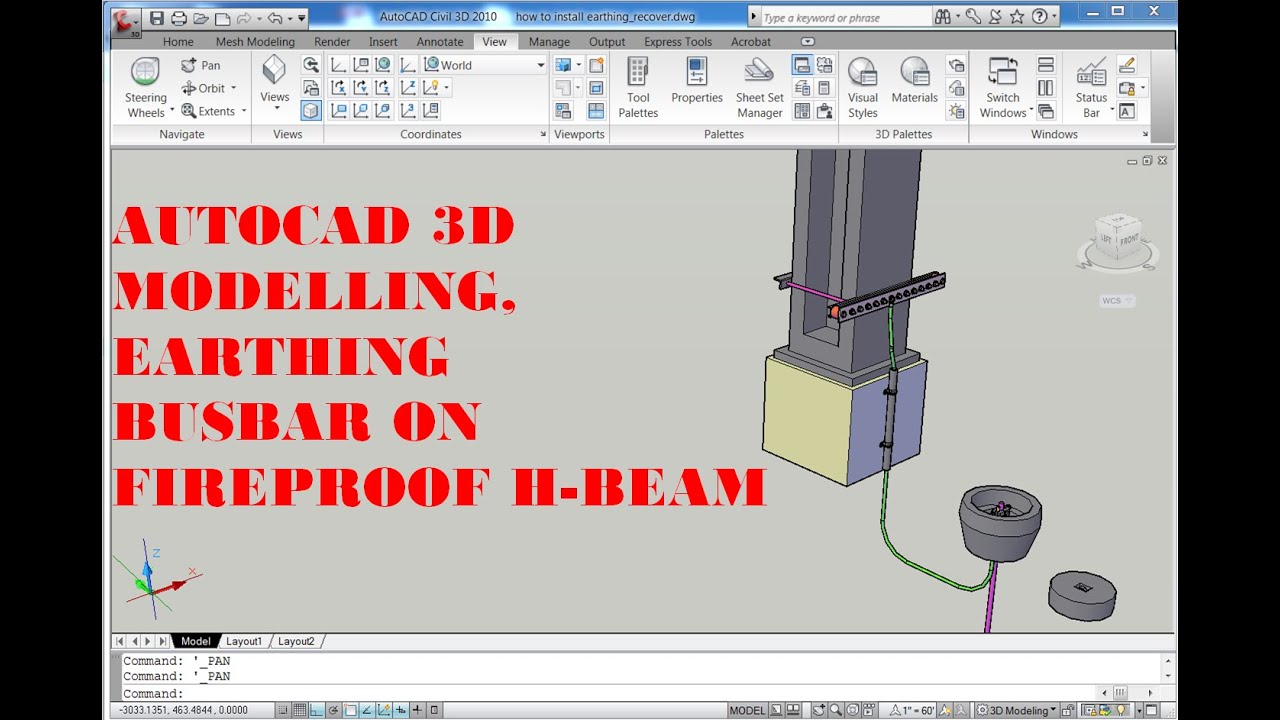The image size is (1280, 720).
Task: Toggle Object Snap in status bar
Action: pyautogui.click(x=351, y=710)
